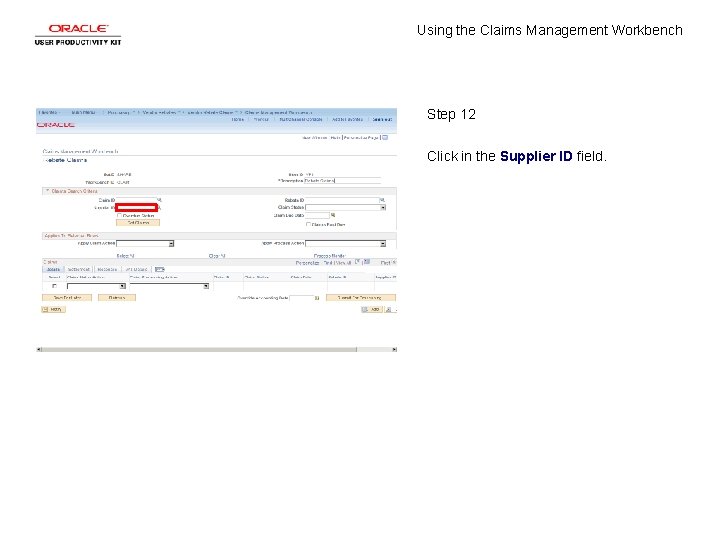Image resolution: width=720 pixels, height=540 pixels.
Task: Tick the Select checkbox in the claims grid row
Action: [54, 286]
